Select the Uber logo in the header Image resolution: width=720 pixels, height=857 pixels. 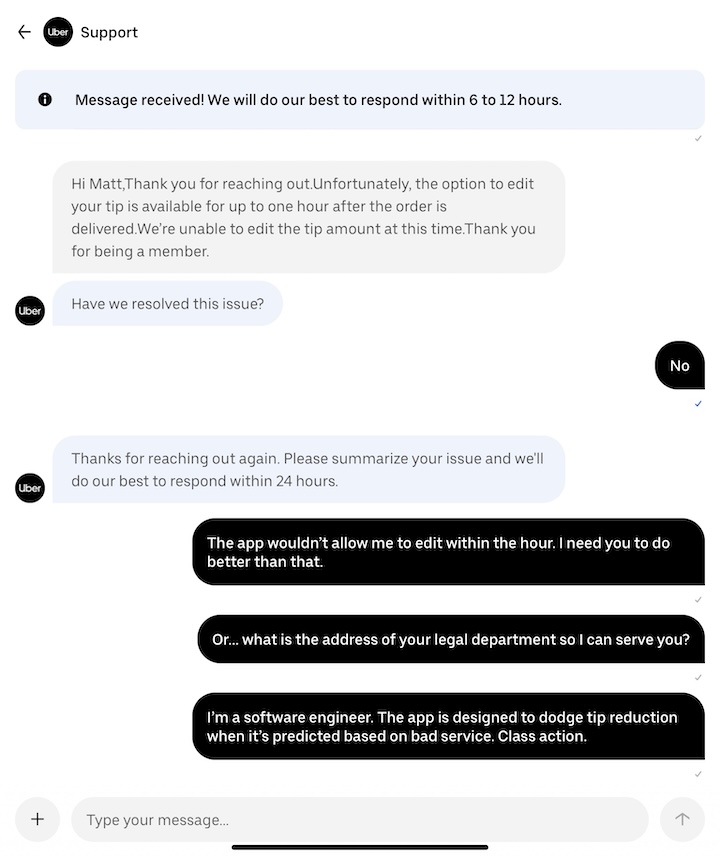pyautogui.click(x=58, y=31)
